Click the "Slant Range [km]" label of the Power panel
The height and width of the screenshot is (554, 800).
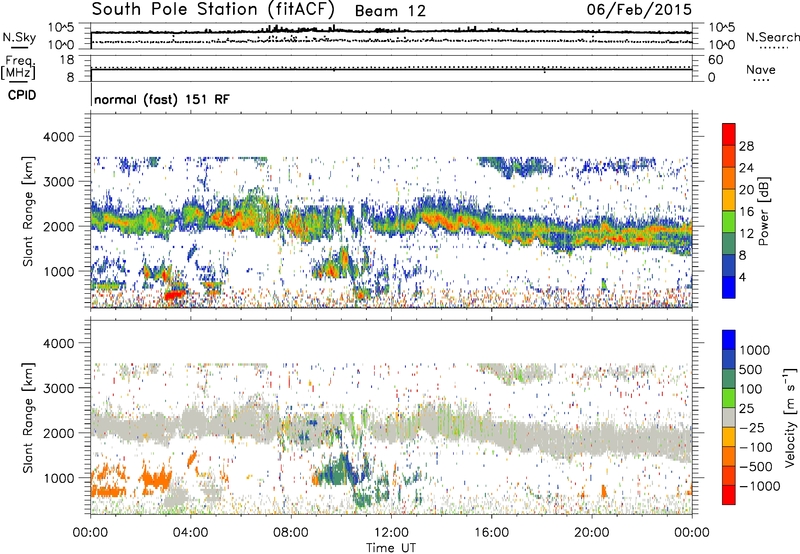28,211
